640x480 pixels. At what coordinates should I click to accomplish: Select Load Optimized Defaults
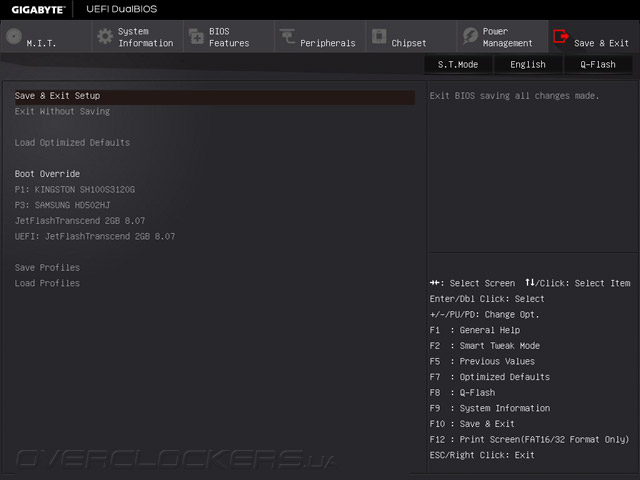coord(72,142)
